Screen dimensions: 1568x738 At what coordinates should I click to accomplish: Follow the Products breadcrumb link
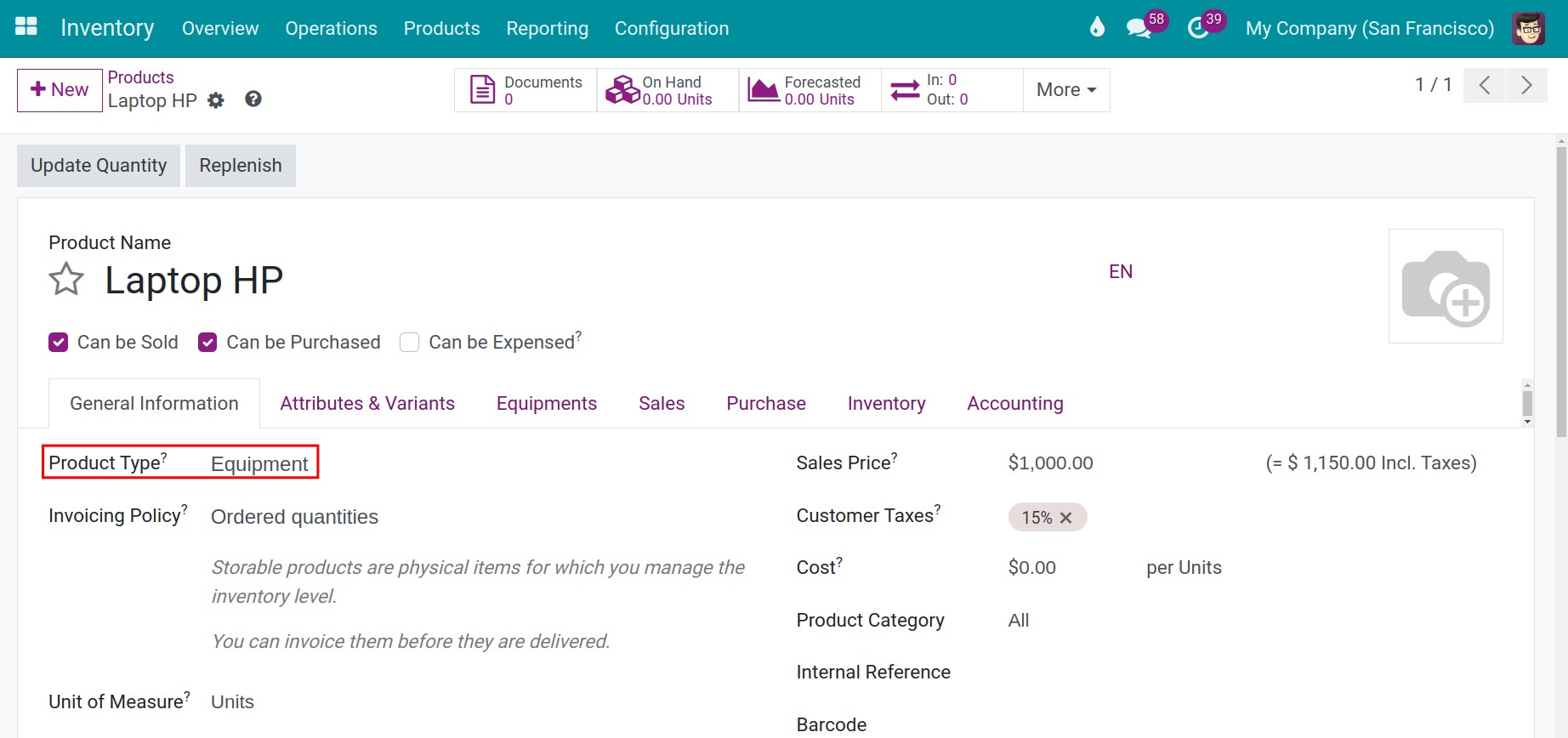[140, 77]
